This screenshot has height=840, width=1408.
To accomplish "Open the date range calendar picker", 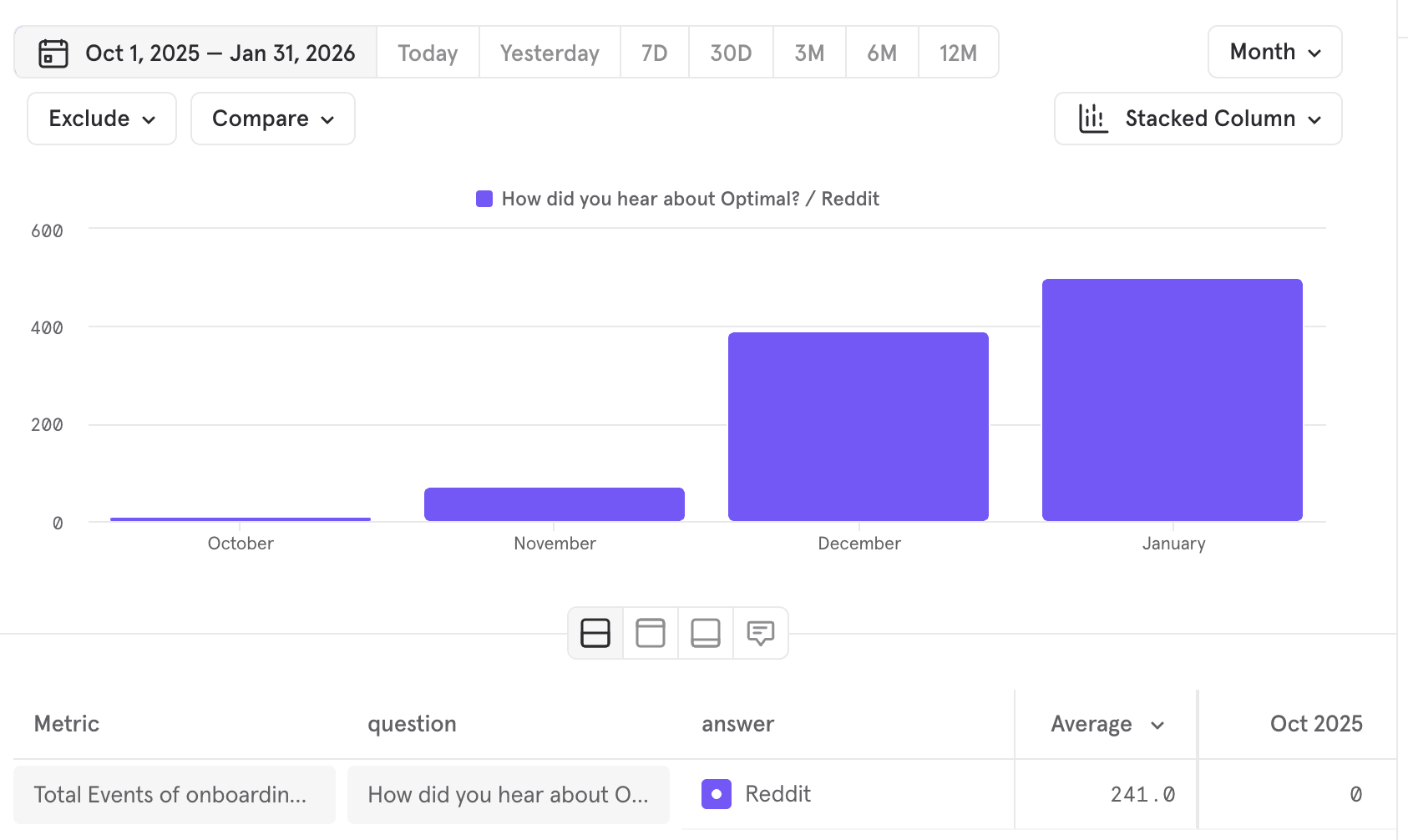I will (x=53, y=53).
